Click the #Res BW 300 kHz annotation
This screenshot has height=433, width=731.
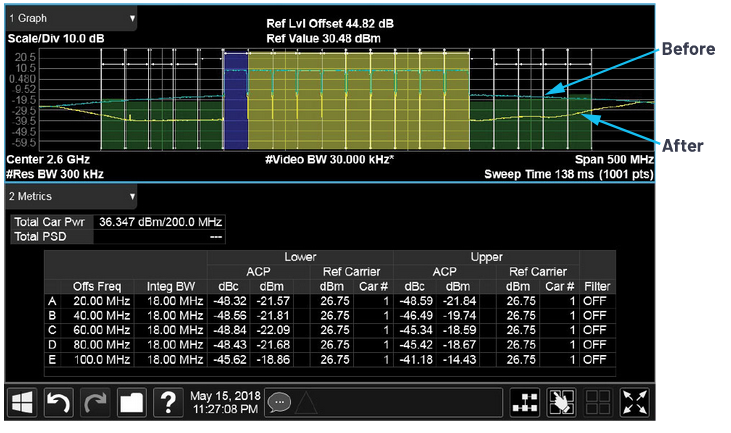click(x=55, y=174)
